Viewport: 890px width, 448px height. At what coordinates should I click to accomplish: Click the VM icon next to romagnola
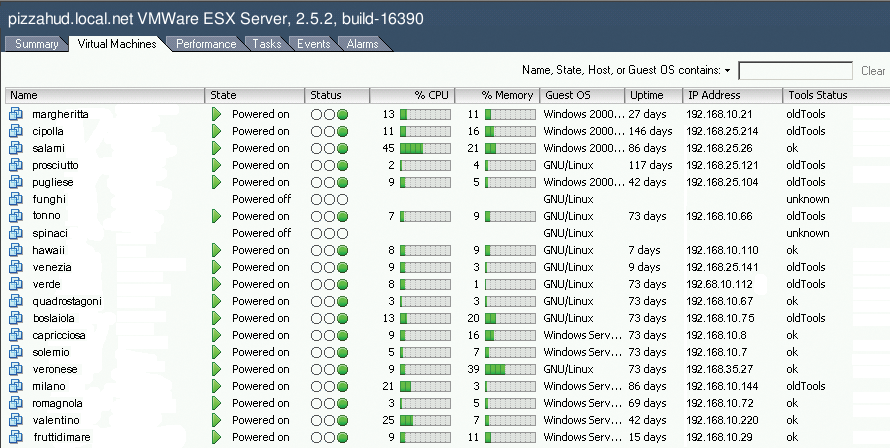pyautogui.click(x=16, y=403)
